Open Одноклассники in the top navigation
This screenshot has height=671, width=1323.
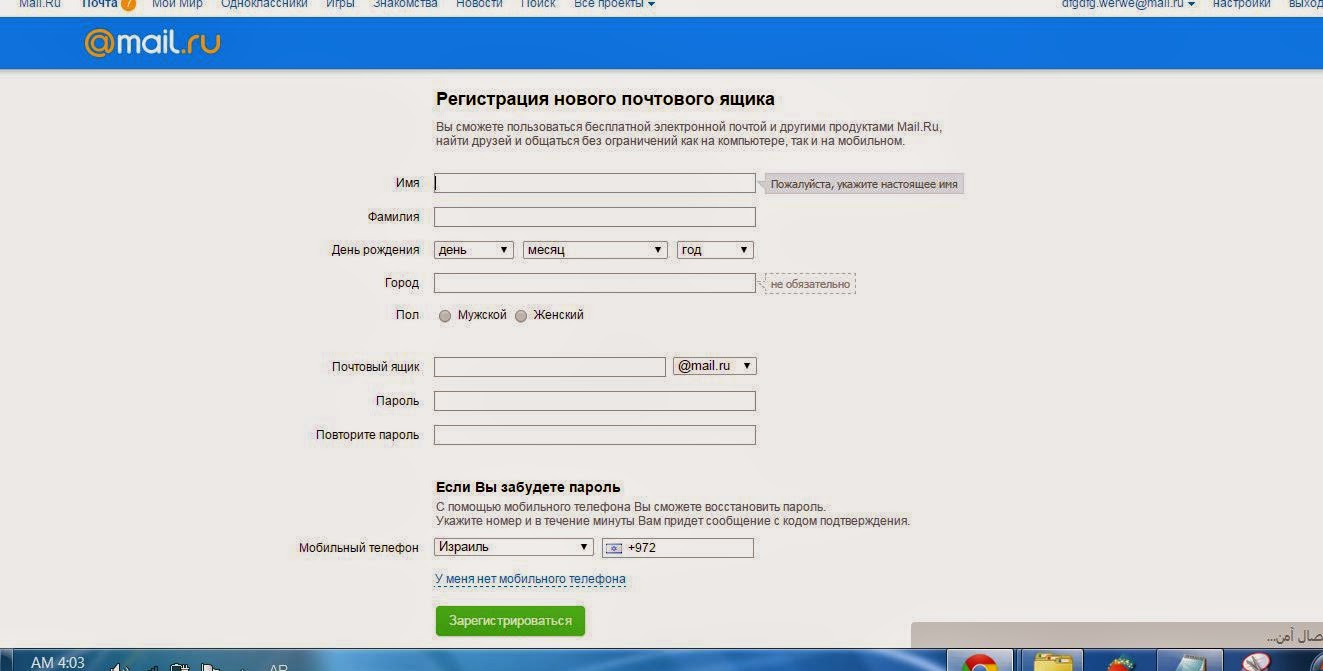tap(264, 4)
